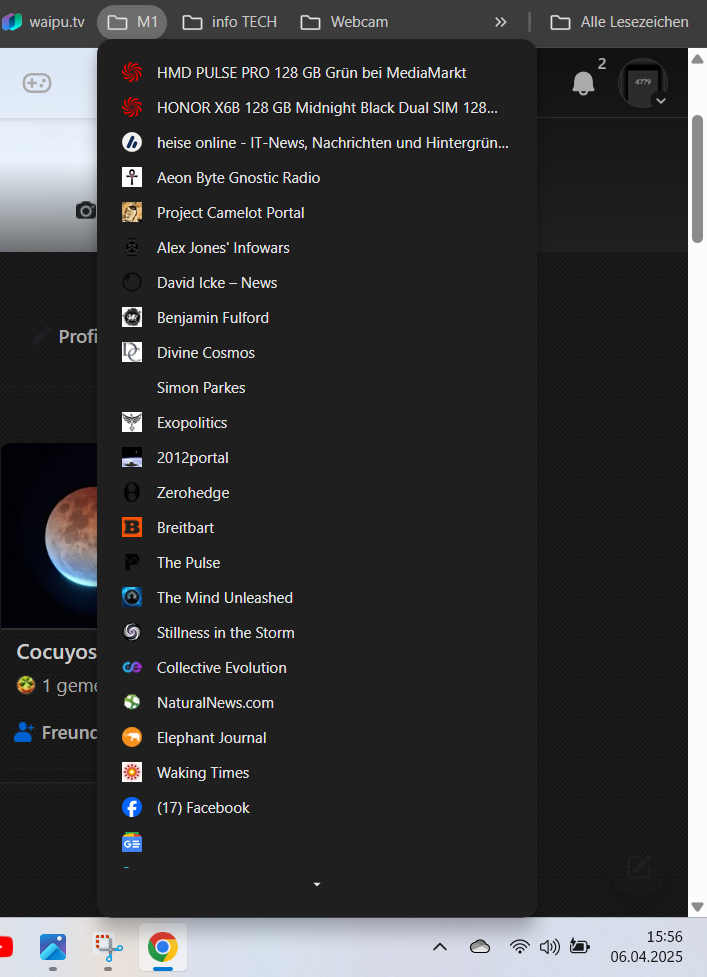Click the gamepad icon on the page

click(37, 83)
